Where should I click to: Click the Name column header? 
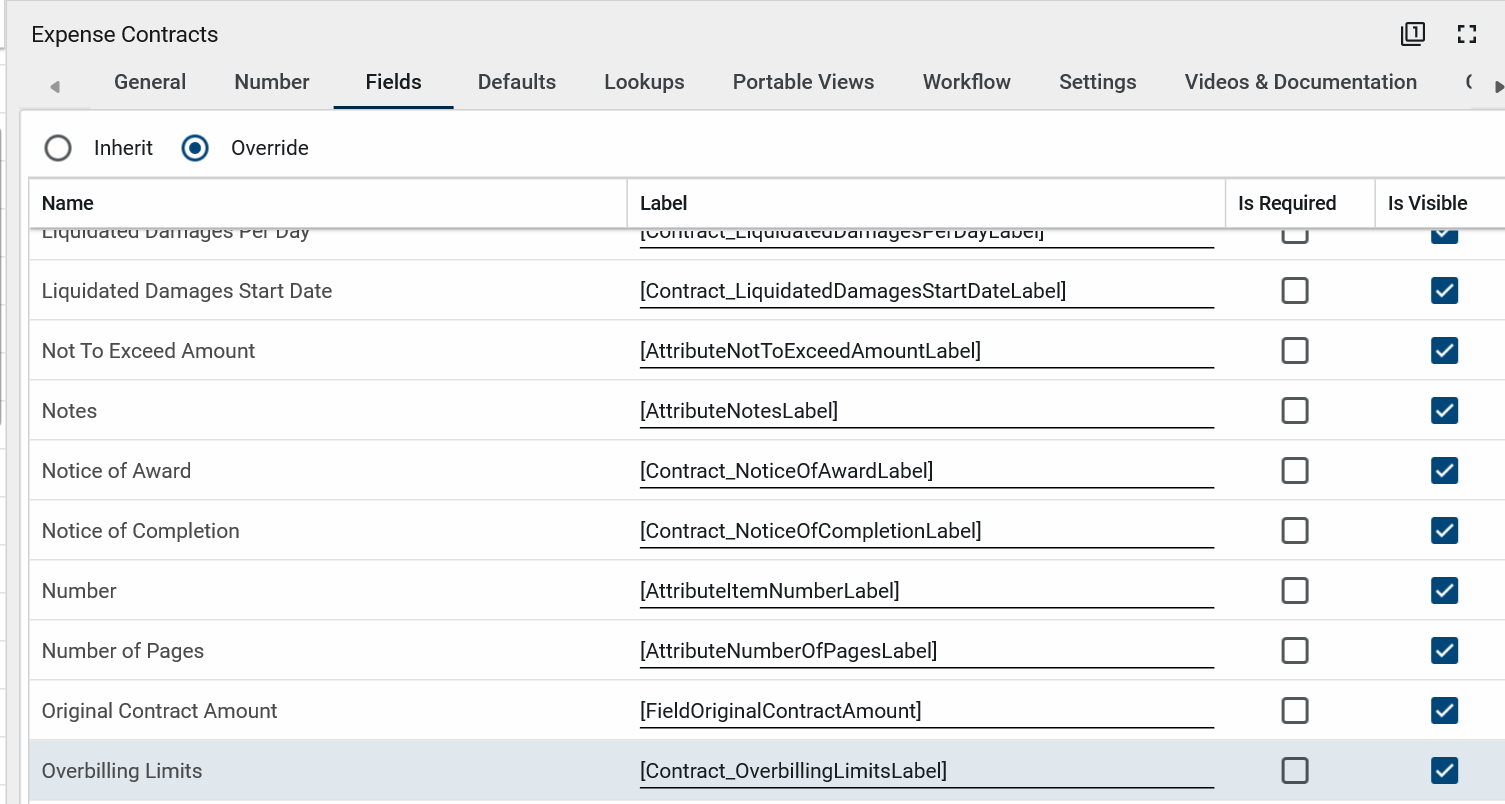[x=68, y=203]
